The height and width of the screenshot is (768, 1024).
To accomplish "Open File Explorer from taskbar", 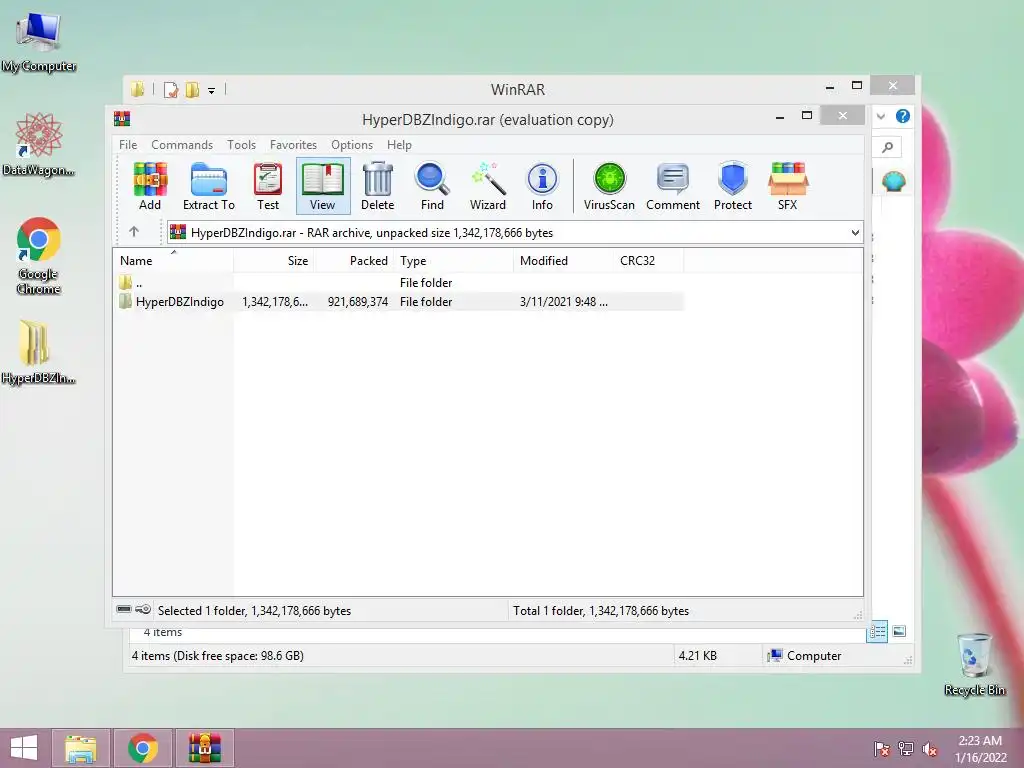I will coord(80,748).
